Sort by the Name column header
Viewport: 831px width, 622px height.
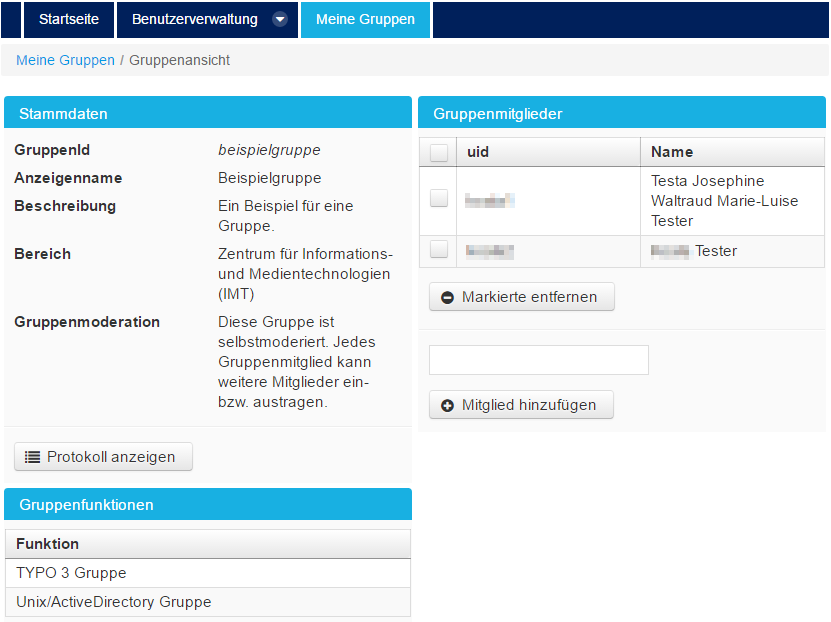672,152
